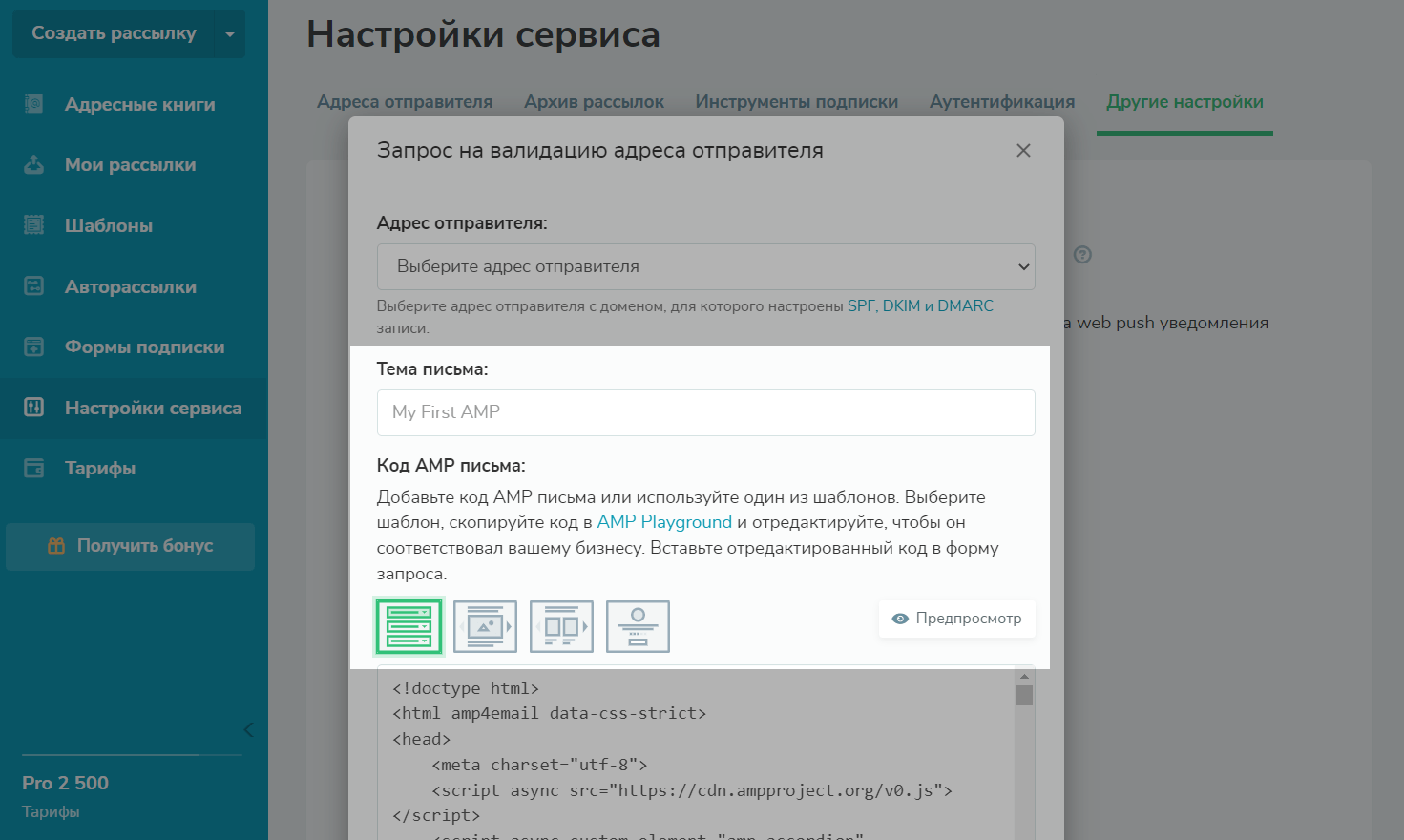The image size is (1404, 840).
Task: Click the Тарифы wallet icon
Action: click(34, 468)
